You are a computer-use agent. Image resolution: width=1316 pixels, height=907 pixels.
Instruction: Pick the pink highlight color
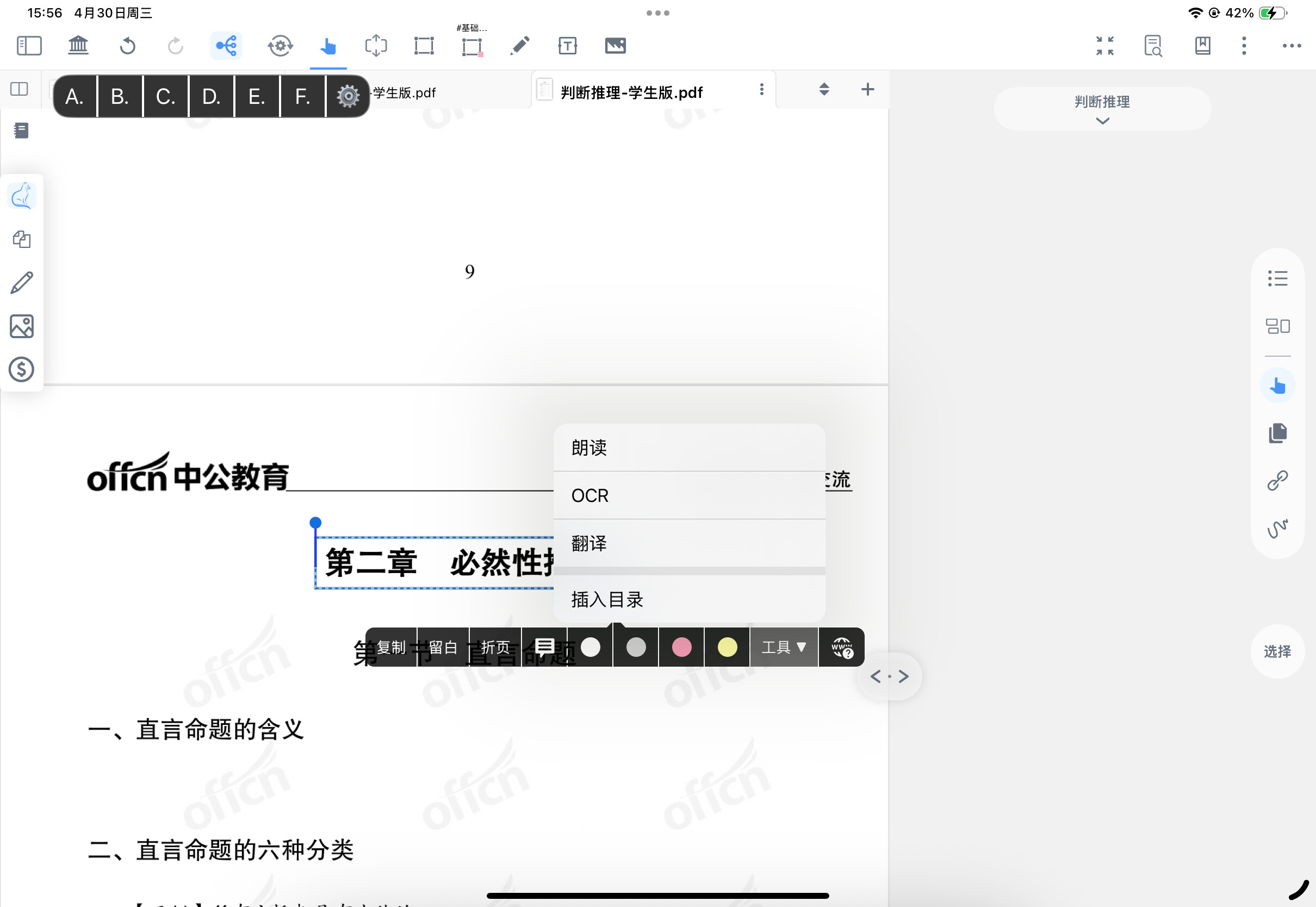[681, 647]
